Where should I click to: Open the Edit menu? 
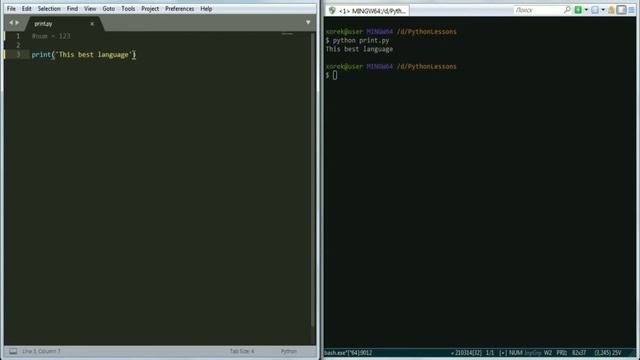click(x=27, y=9)
